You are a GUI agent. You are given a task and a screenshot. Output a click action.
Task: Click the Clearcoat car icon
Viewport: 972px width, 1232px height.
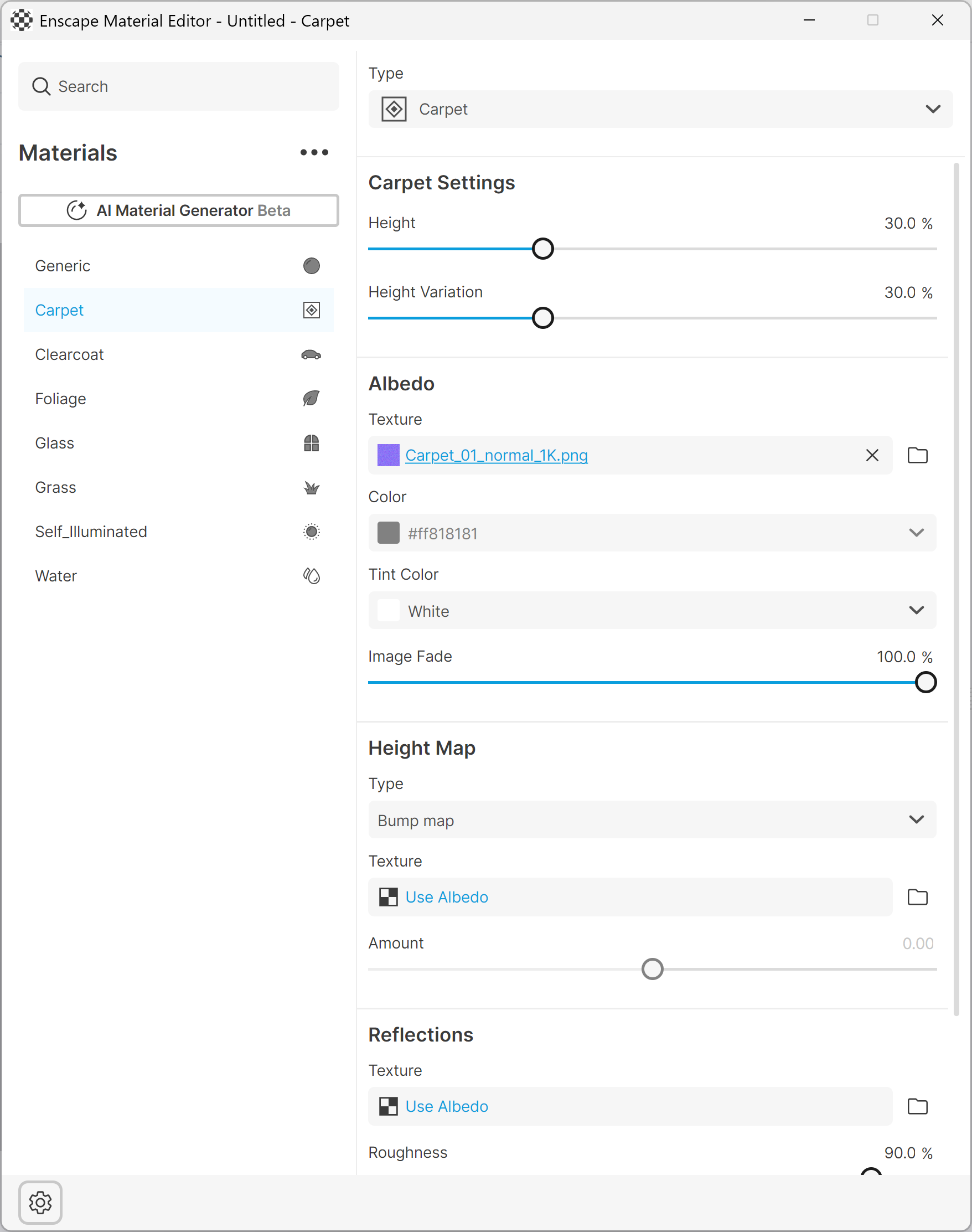311,355
